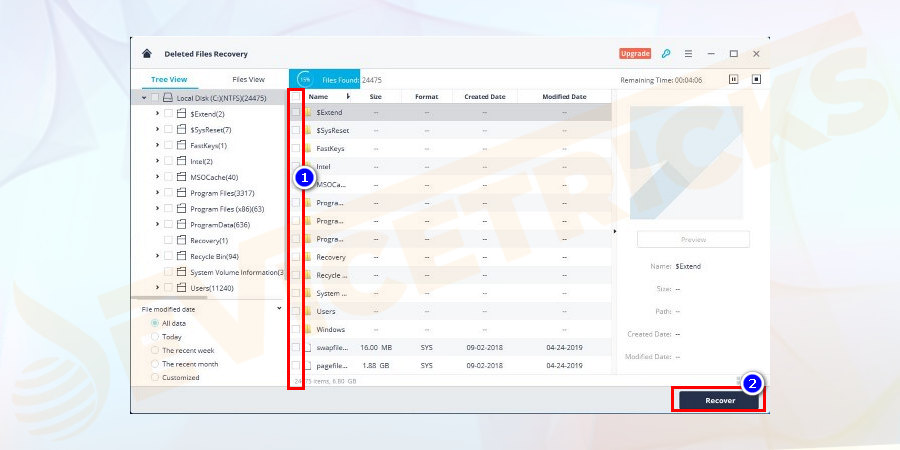The height and width of the screenshot is (450, 900).
Task: Select the Recovery(1) folder icon in tree
Action: click(181, 240)
